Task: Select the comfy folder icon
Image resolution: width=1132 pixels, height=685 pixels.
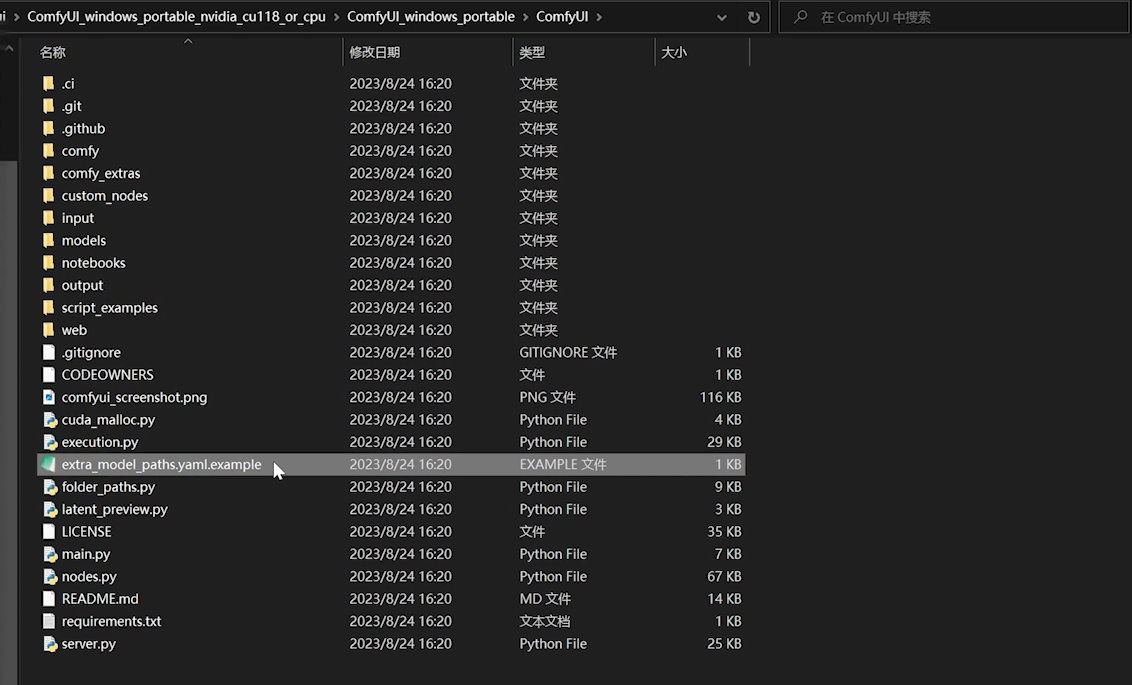Action: click(x=48, y=151)
